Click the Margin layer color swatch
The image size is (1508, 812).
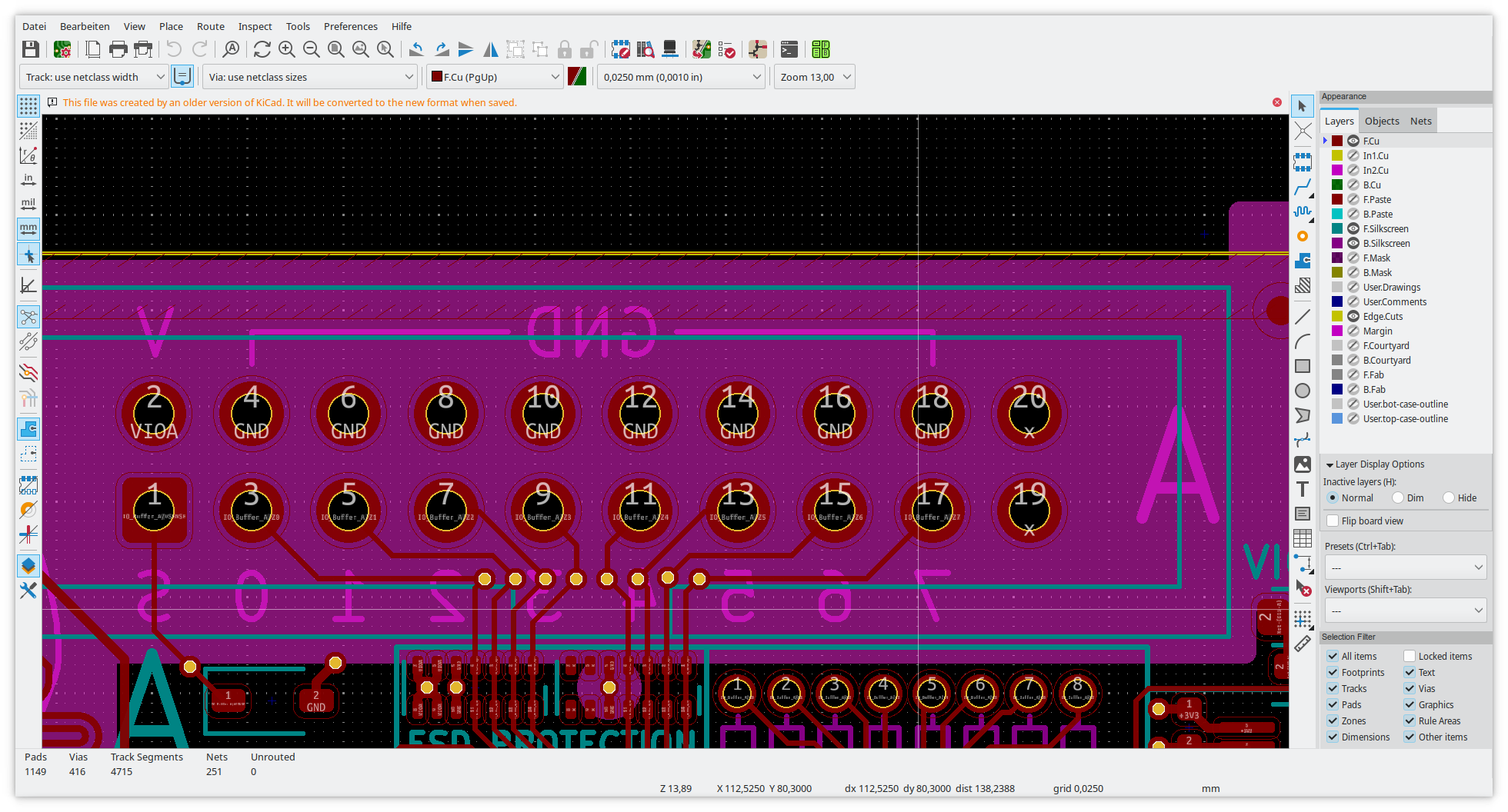click(1337, 331)
